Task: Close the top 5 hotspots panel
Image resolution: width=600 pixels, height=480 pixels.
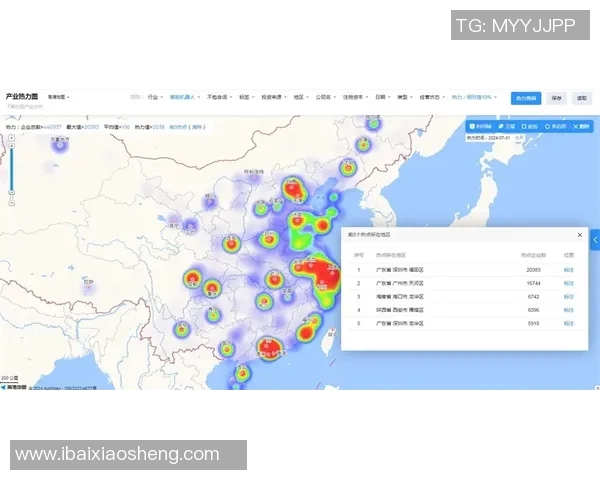Action: (x=580, y=235)
